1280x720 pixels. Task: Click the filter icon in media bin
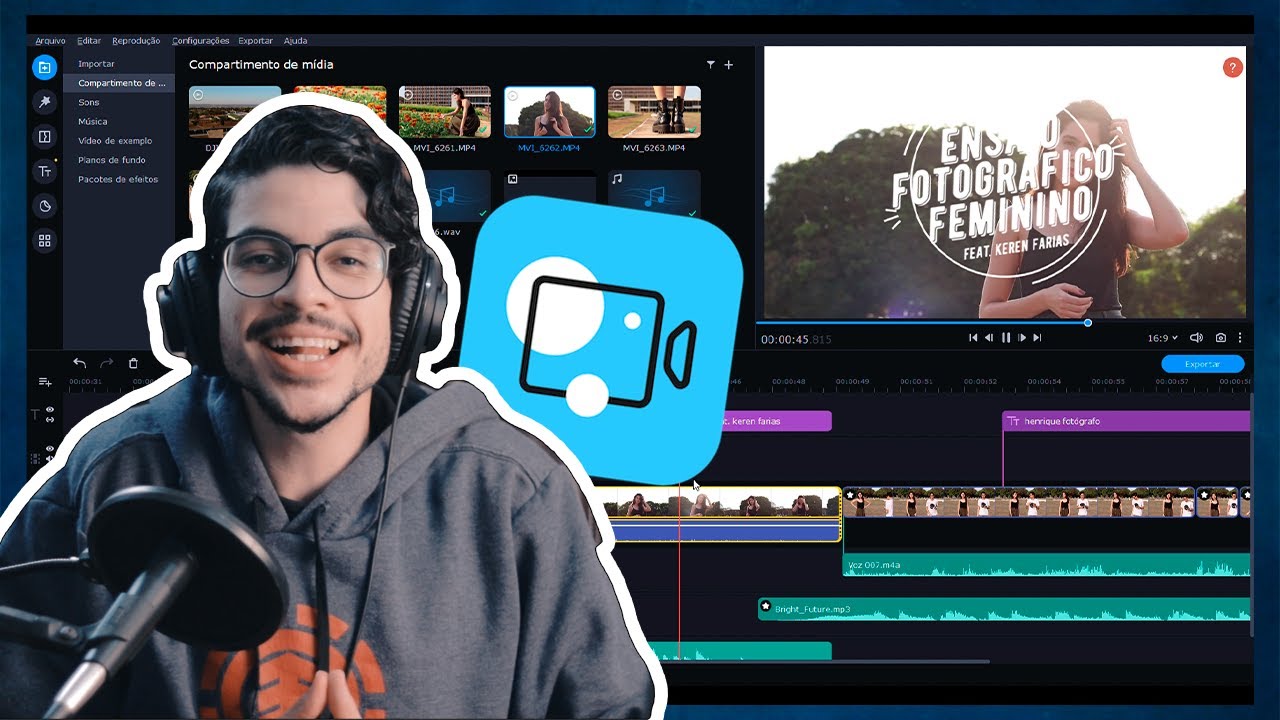[711, 64]
